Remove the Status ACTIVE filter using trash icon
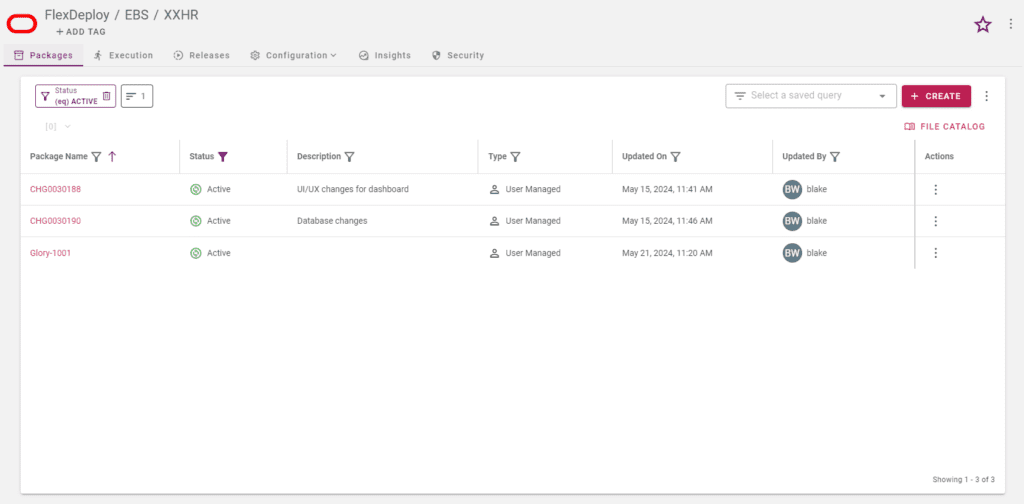The image size is (1024, 504). click(107, 96)
